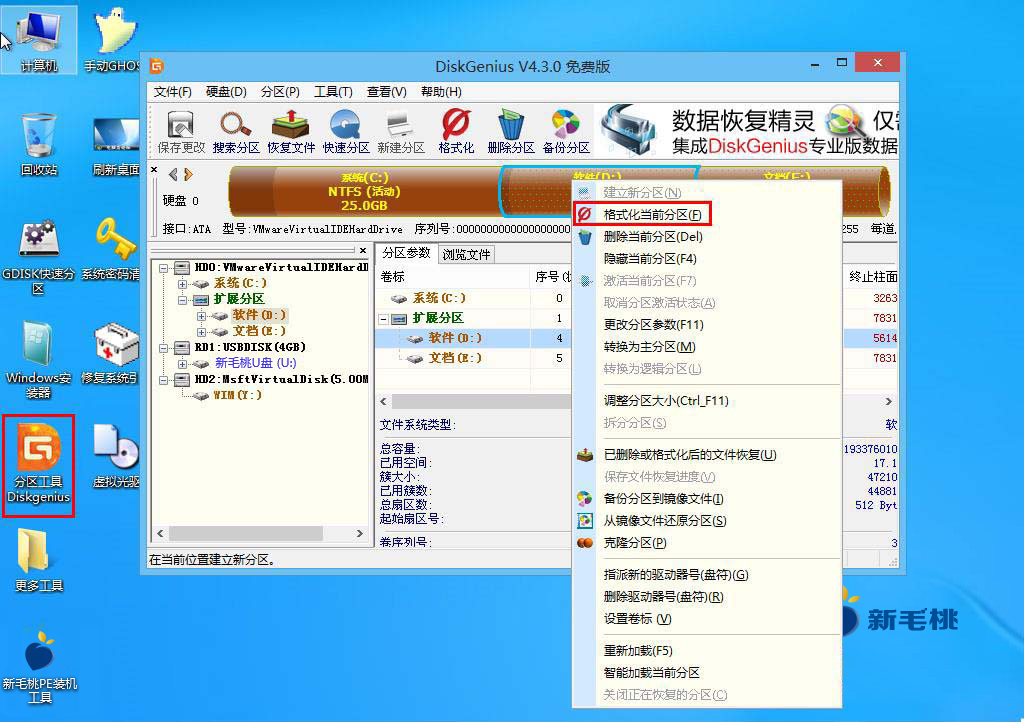The width and height of the screenshot is (1024, 722).
Task: Select WIM (Y:) in the disk tree
Action: click(x=237, y=396)
